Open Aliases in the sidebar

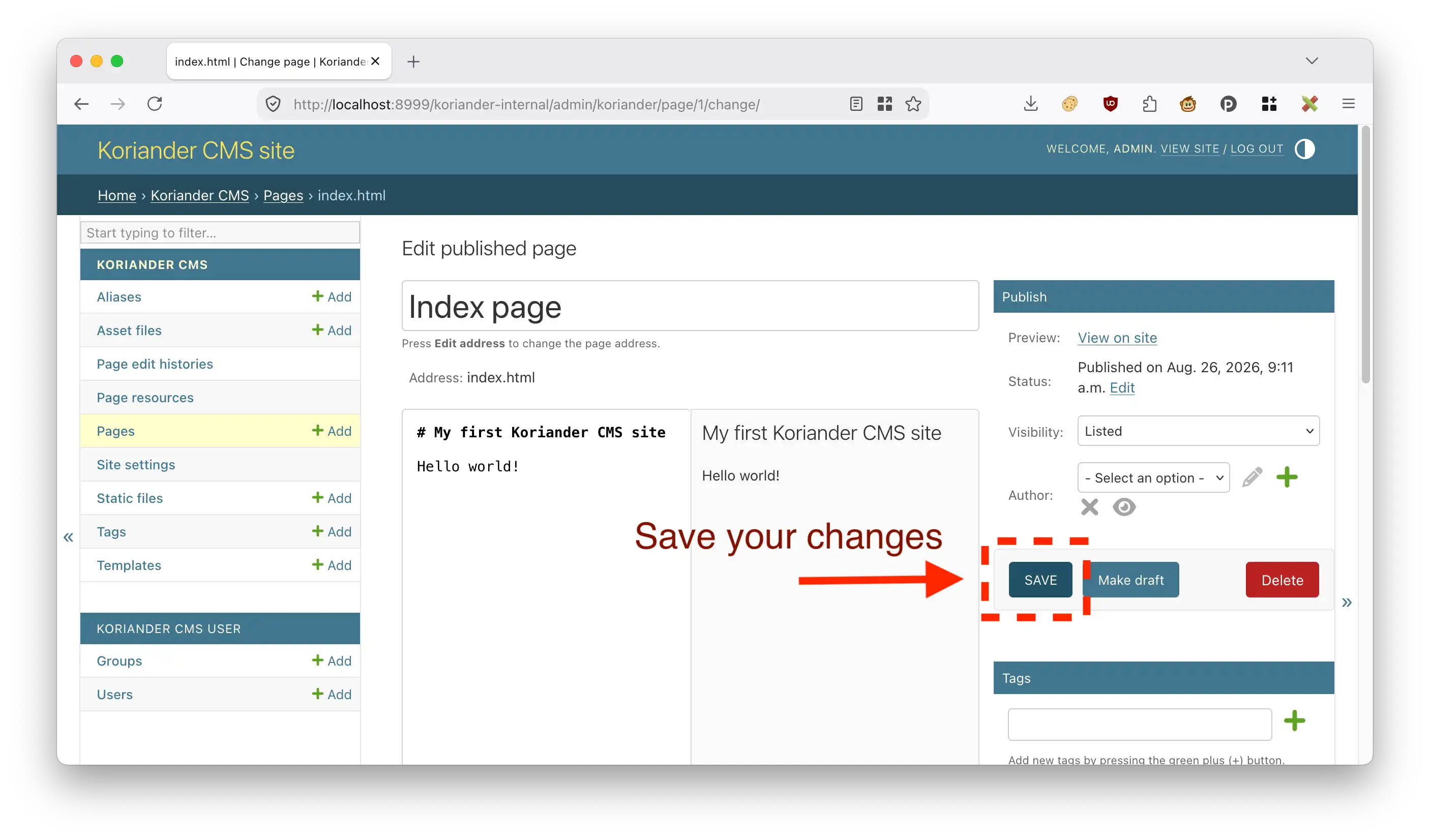pos(118,297)
